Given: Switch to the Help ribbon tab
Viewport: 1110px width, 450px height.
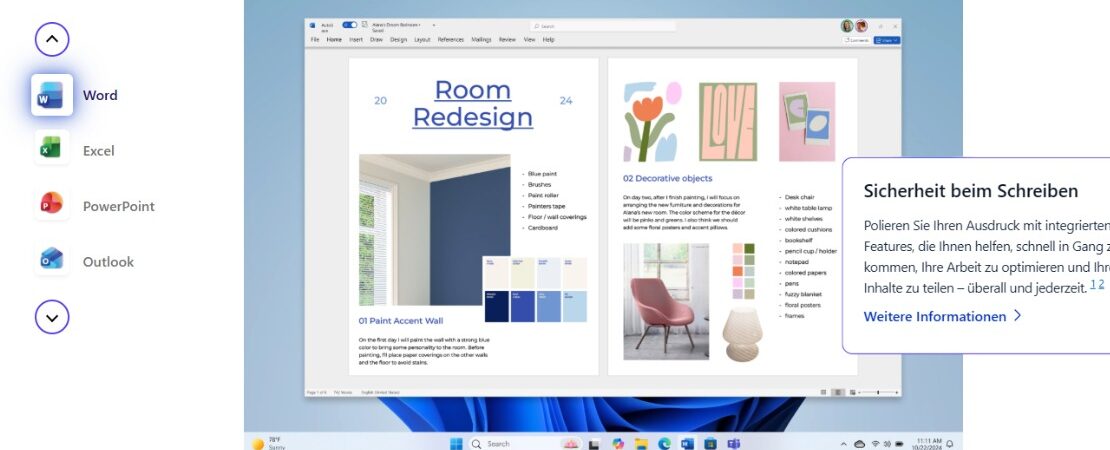Looking at the screenshot, I should (x=548, y=40).
